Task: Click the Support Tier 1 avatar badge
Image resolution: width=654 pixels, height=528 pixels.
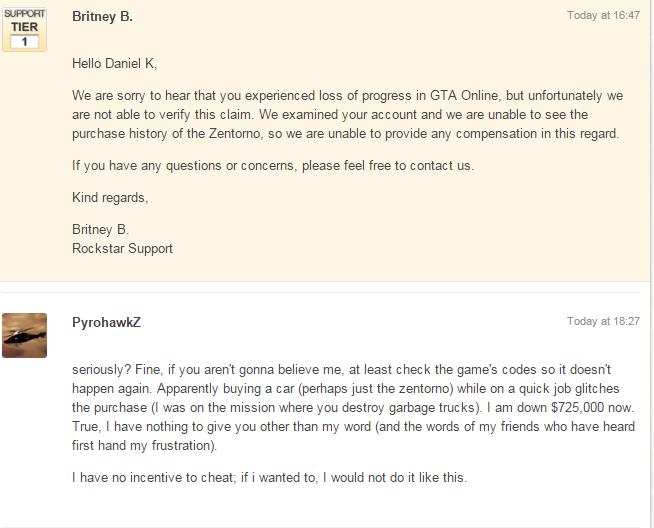Action: 24,30
